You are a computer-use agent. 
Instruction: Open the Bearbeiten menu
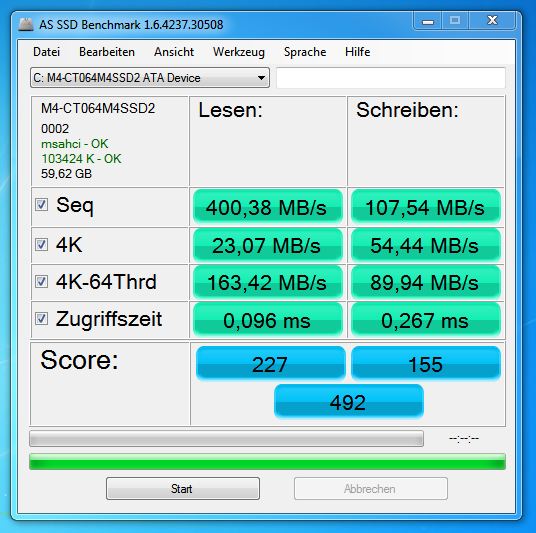tap(107, 52)
